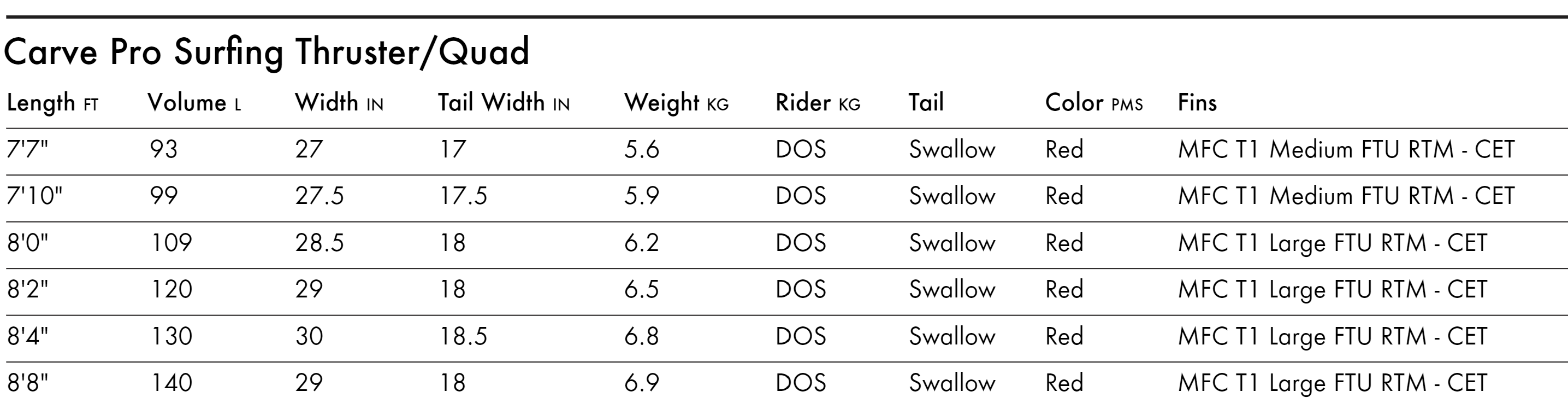This screenshot has width=1568, height=415.
Task: Select the weight value 6.9
Action: click(x=642, y=383)
